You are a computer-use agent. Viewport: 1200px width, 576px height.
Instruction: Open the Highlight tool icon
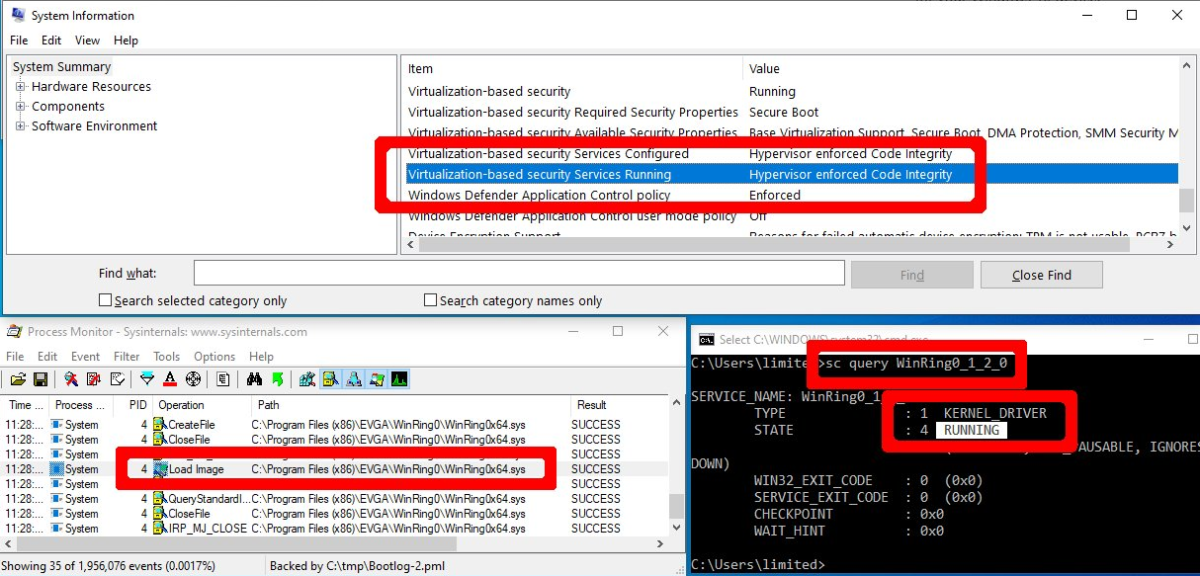pyautogui.click(x=170, y=380)
